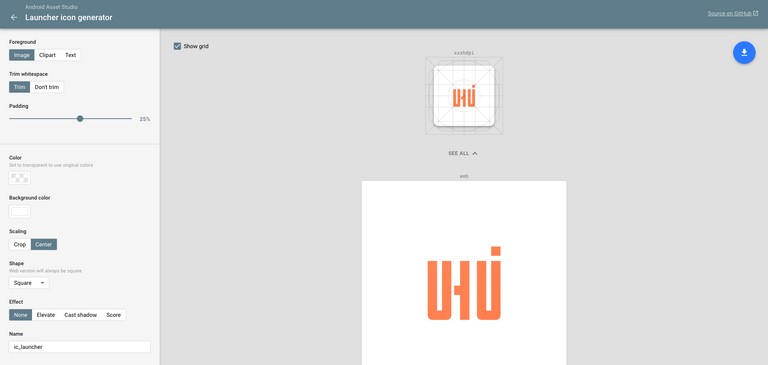Collapse the SEE ALL expander
Screen dimensions: 768x365
463,153
